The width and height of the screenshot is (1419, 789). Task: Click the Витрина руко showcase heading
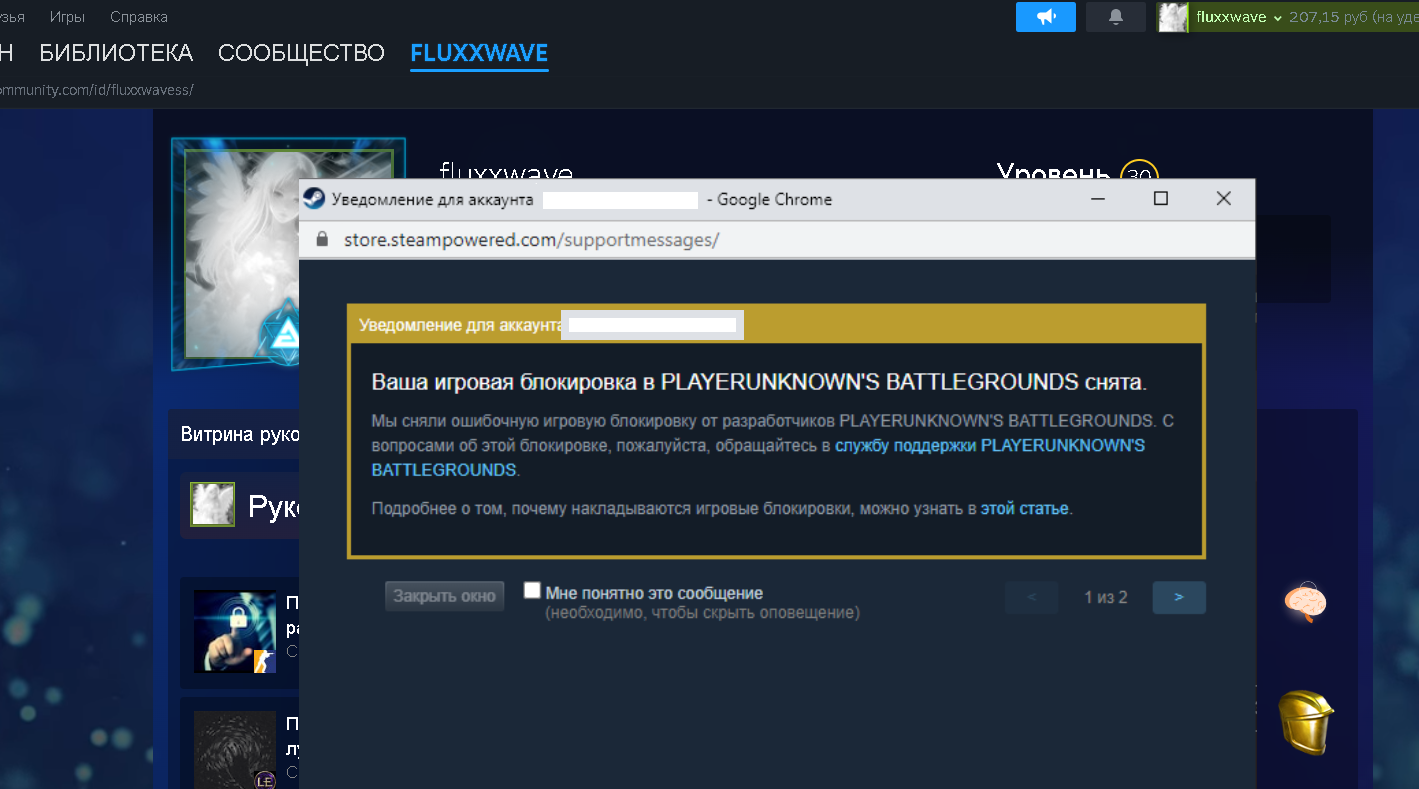tap(240, 435)
